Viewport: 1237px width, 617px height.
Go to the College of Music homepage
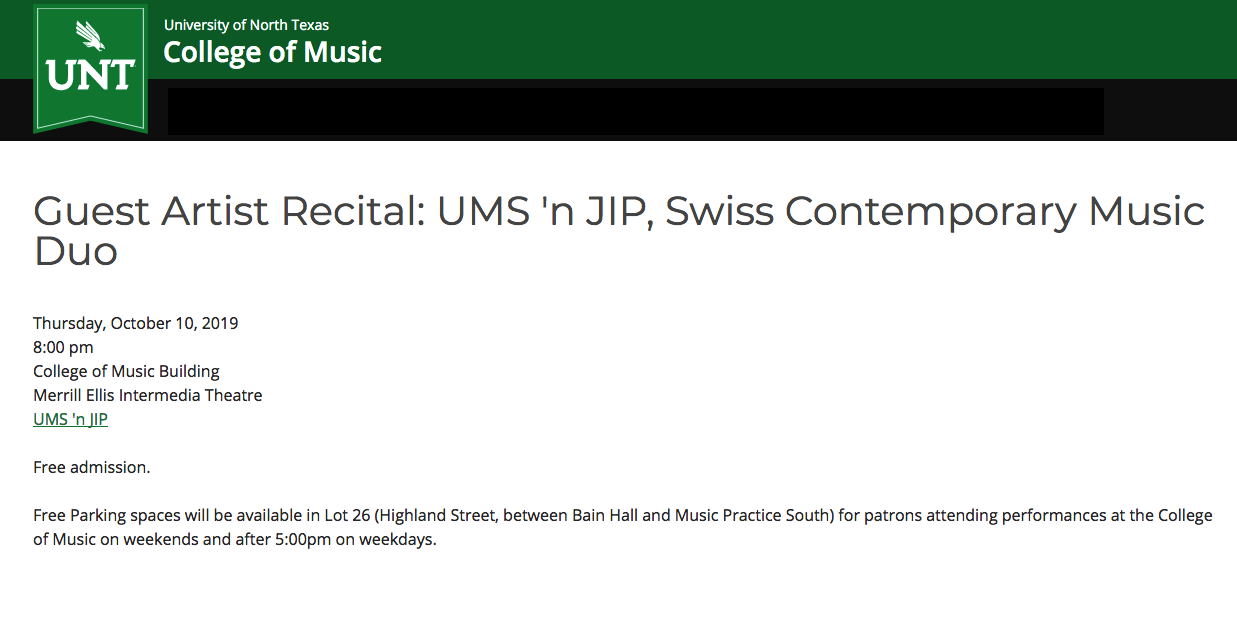coord(272,52)
